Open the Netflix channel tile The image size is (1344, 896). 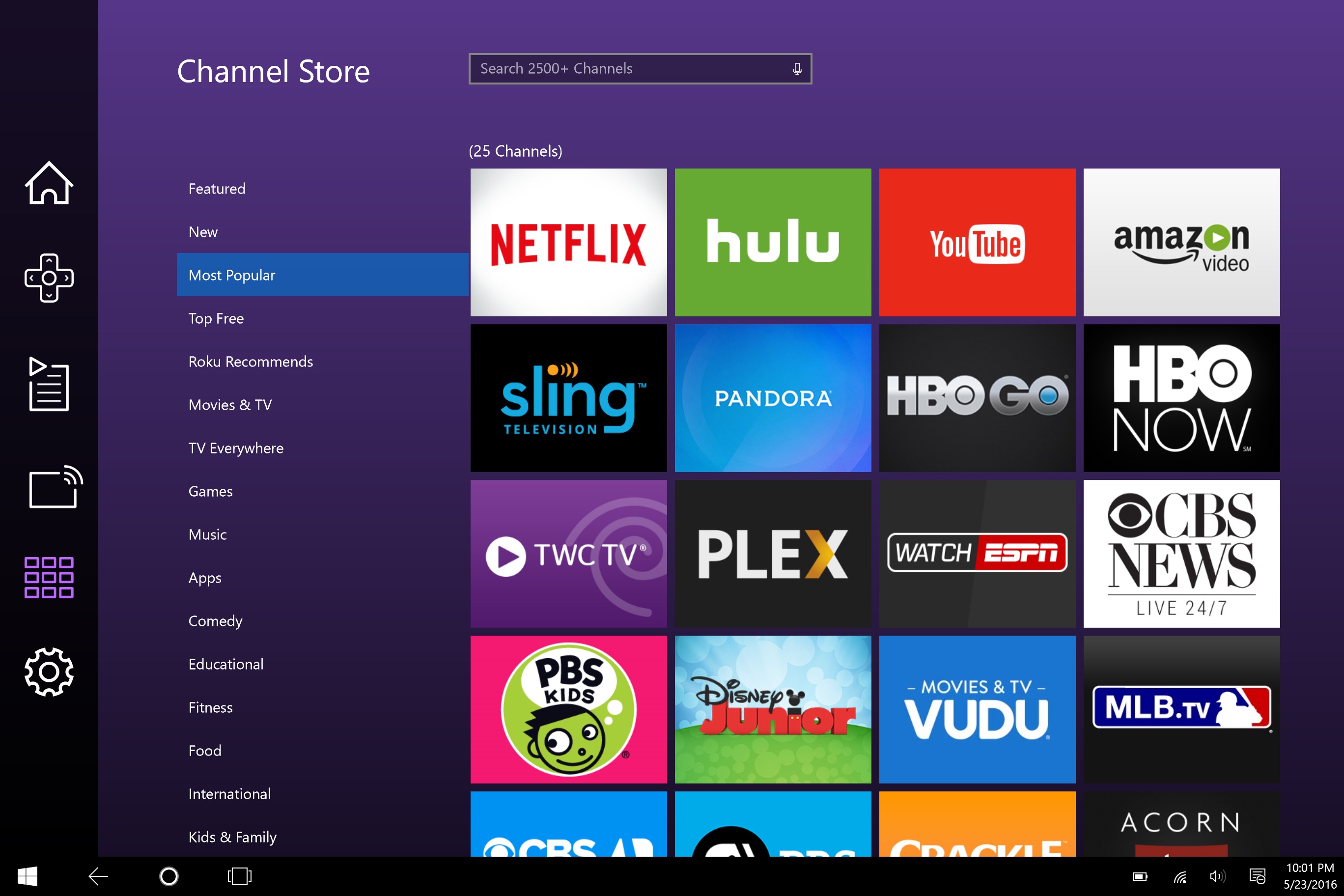(568, 243)
